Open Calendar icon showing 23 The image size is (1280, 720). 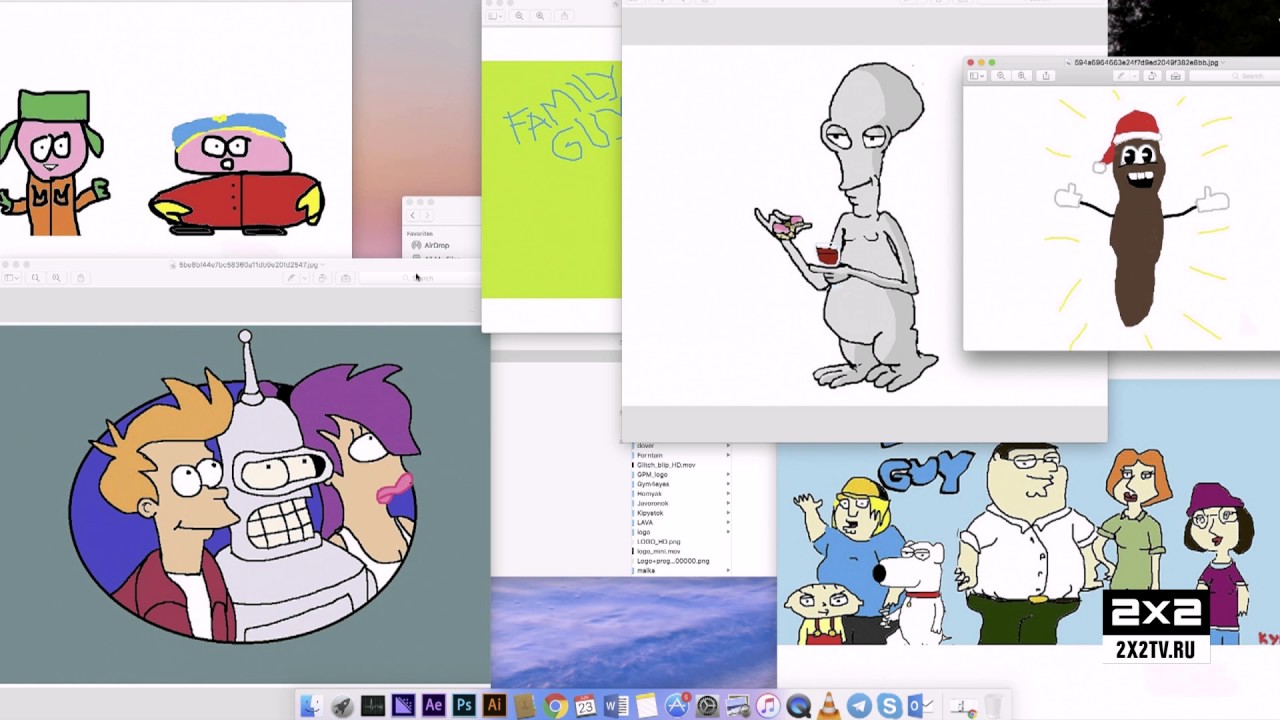coord(585,706)
